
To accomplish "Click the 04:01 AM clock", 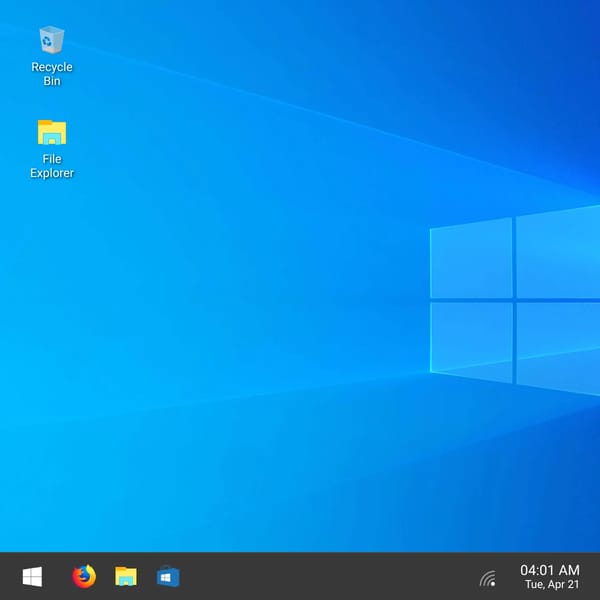I will [549, 570].
